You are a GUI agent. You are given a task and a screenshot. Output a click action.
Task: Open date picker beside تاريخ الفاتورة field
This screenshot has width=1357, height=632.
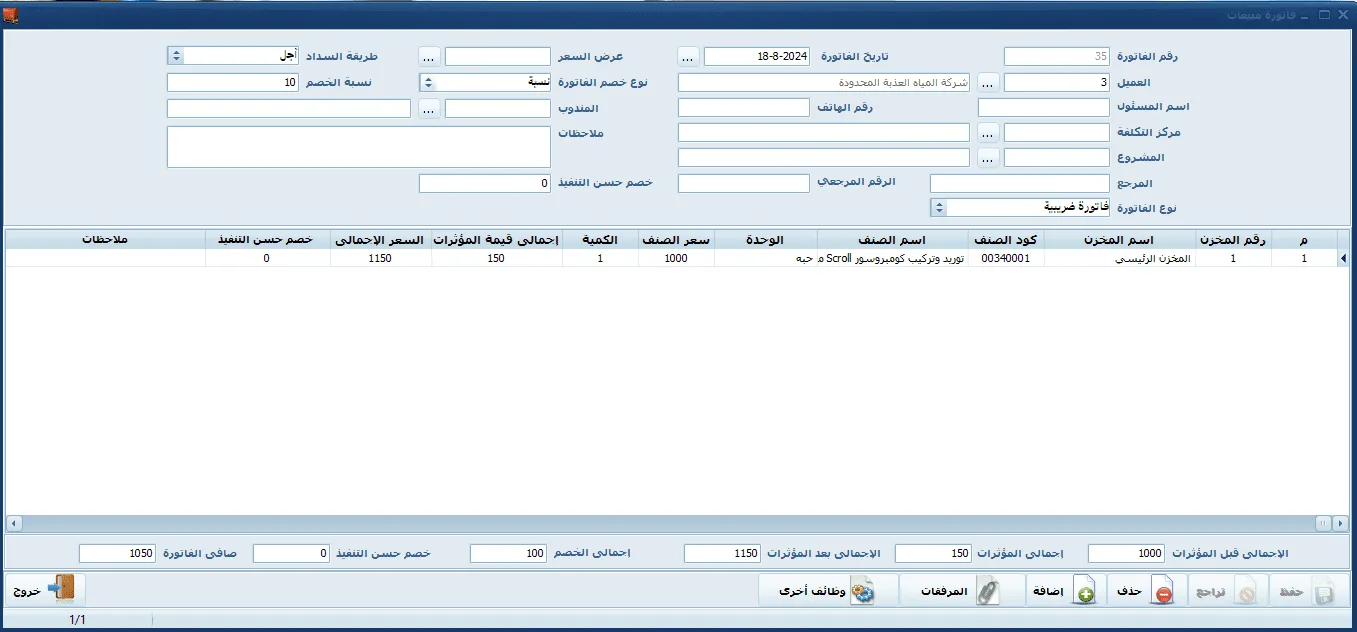tap(688, 57)
